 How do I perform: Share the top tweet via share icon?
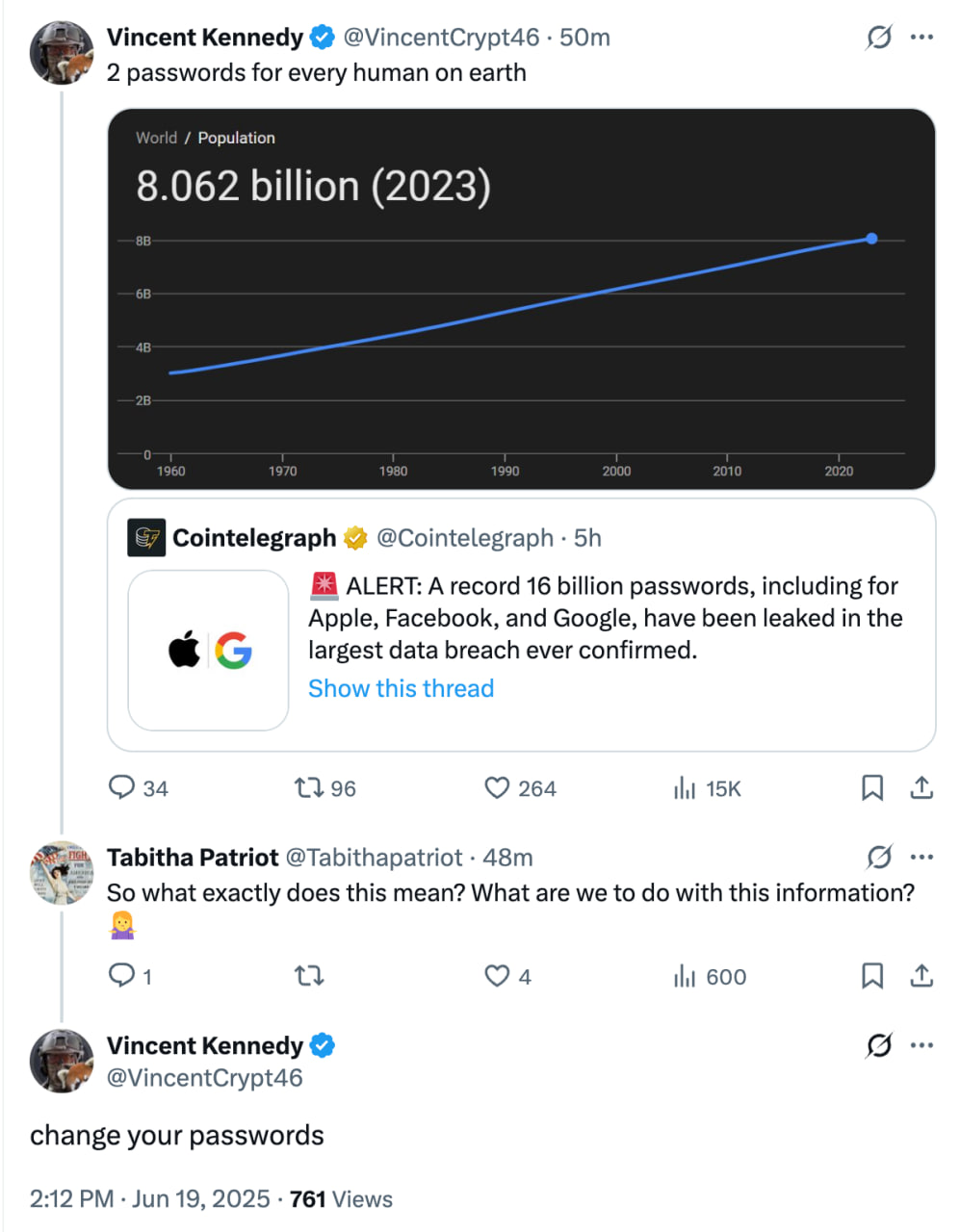point(921,788)
